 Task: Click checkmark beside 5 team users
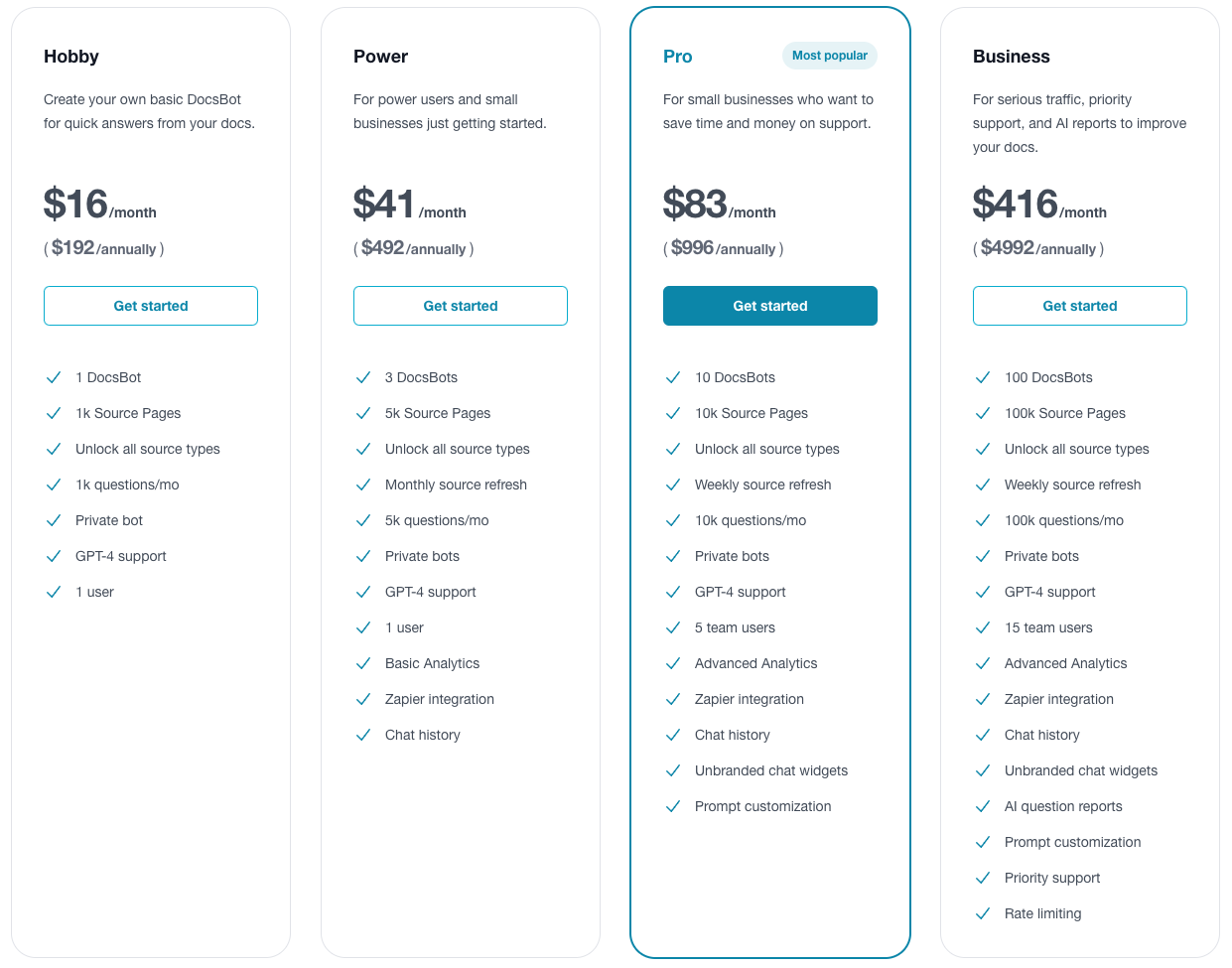click(673, 627)
